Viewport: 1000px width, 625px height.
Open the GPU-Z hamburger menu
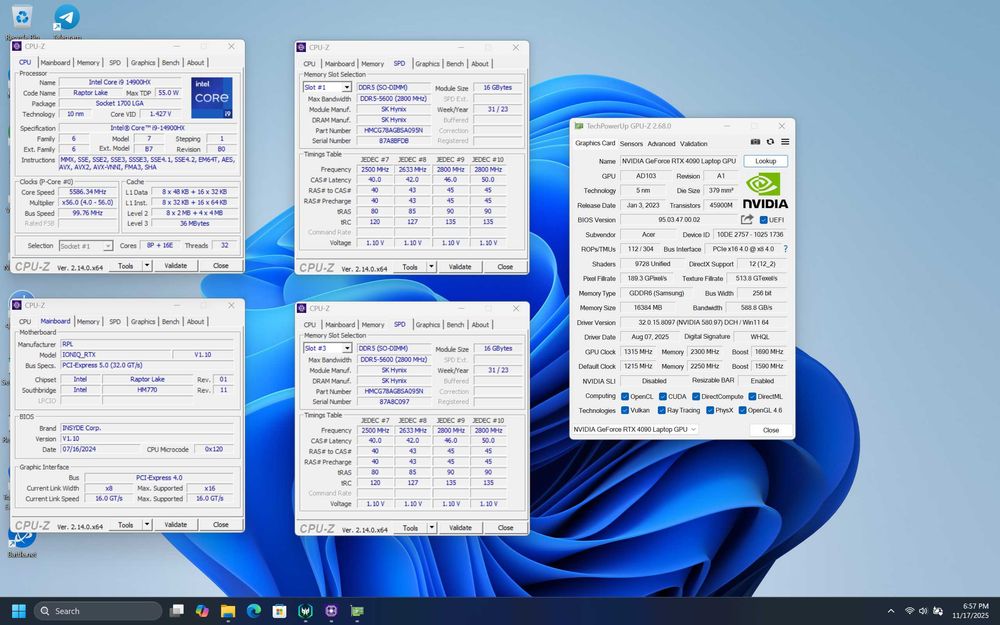pos(785,143)
